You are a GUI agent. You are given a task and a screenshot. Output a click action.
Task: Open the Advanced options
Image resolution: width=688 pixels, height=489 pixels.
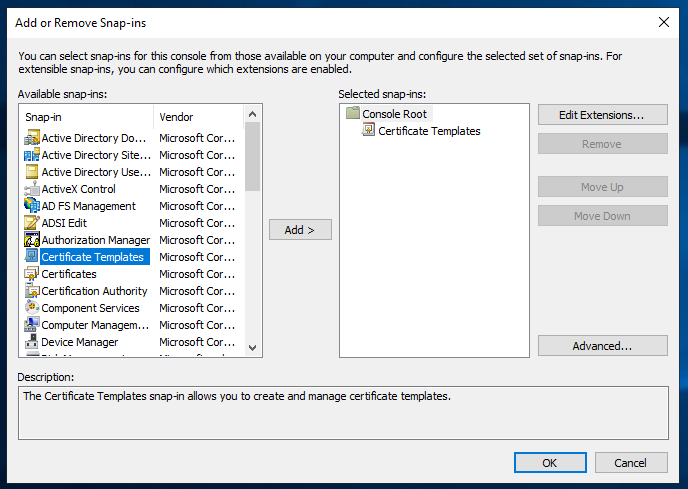click(602, 346)
